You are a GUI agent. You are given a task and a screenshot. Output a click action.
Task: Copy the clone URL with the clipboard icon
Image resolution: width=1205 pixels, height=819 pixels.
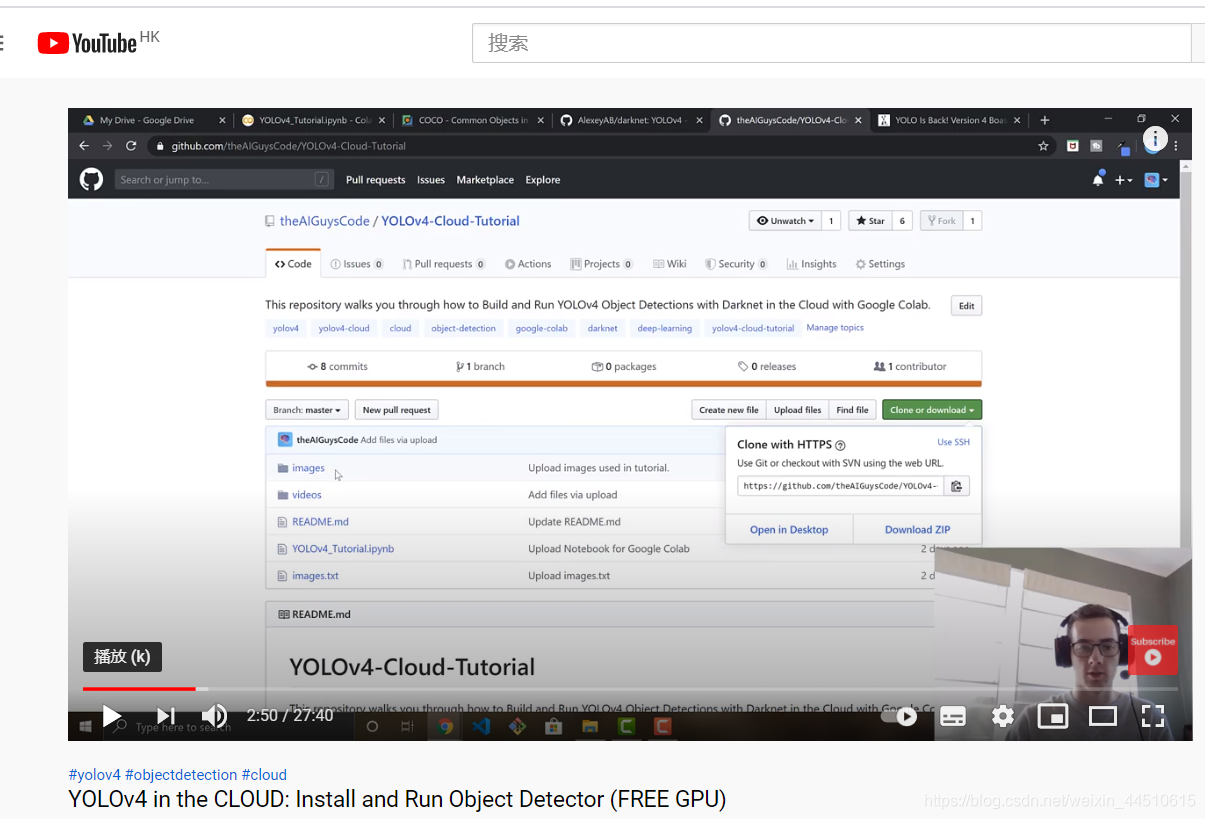956,486
